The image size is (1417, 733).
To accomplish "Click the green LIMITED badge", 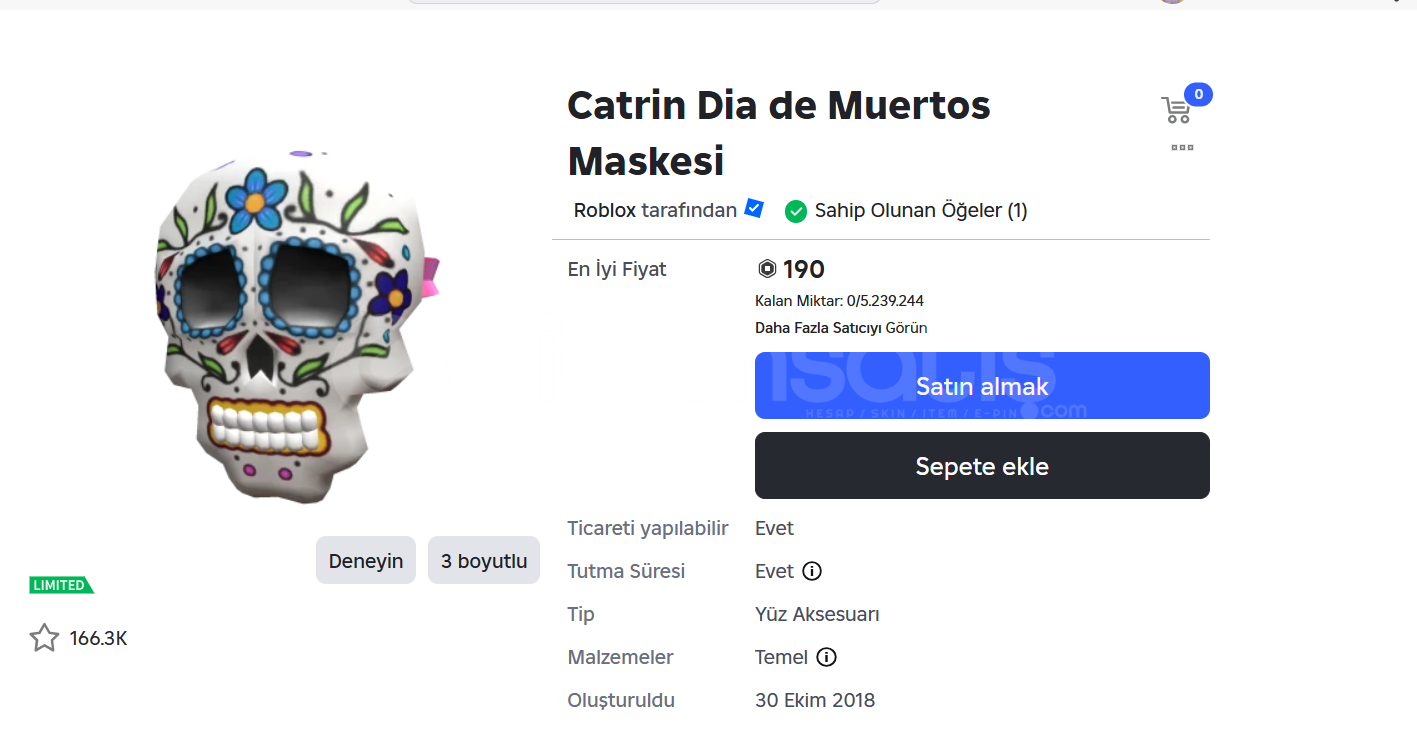I will (x=61, y=585).
